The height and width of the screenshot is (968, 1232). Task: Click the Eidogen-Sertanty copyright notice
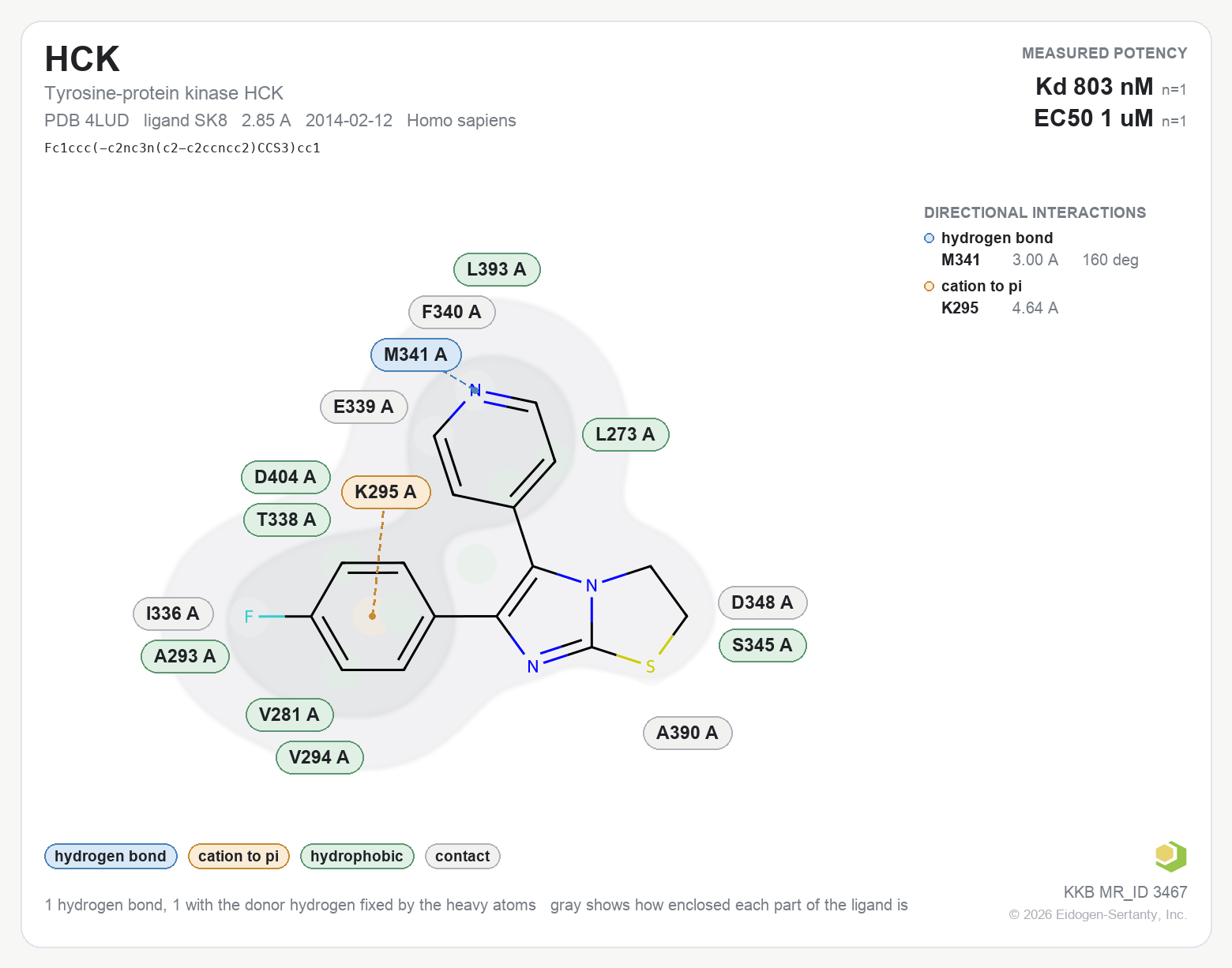tap(1098, 914)
